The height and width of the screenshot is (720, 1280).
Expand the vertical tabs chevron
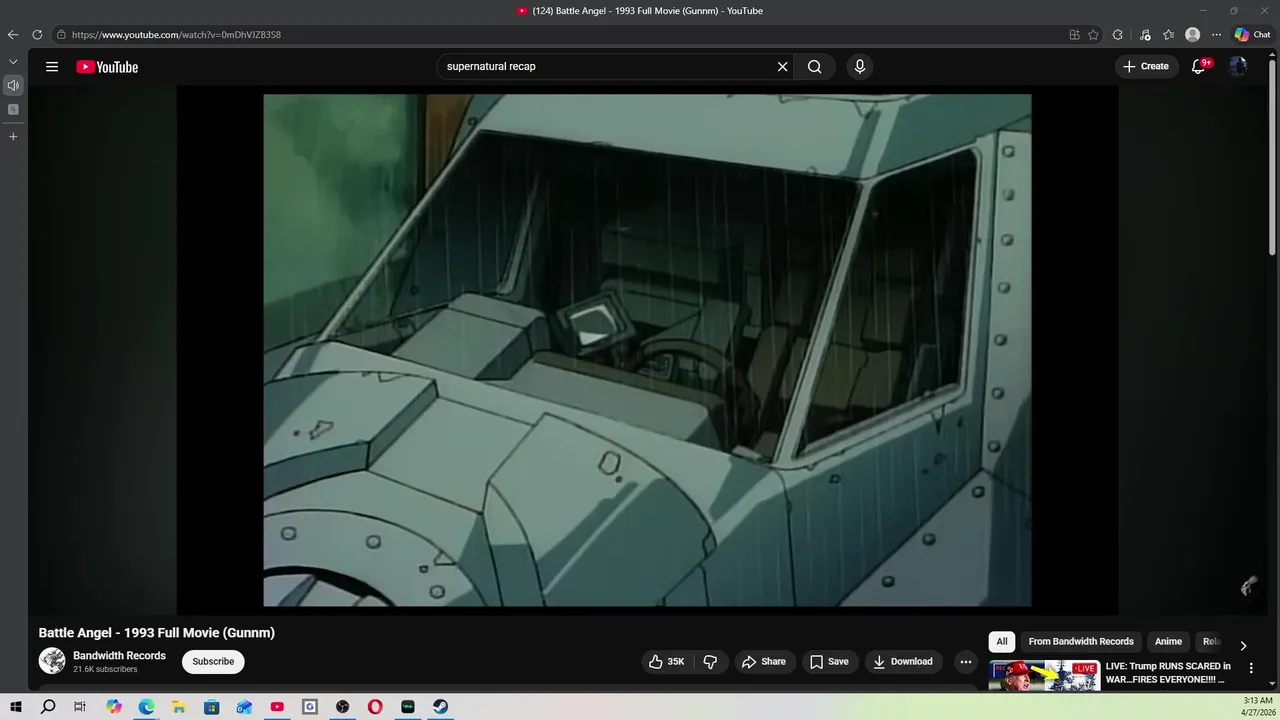click(x=13, y=62)
